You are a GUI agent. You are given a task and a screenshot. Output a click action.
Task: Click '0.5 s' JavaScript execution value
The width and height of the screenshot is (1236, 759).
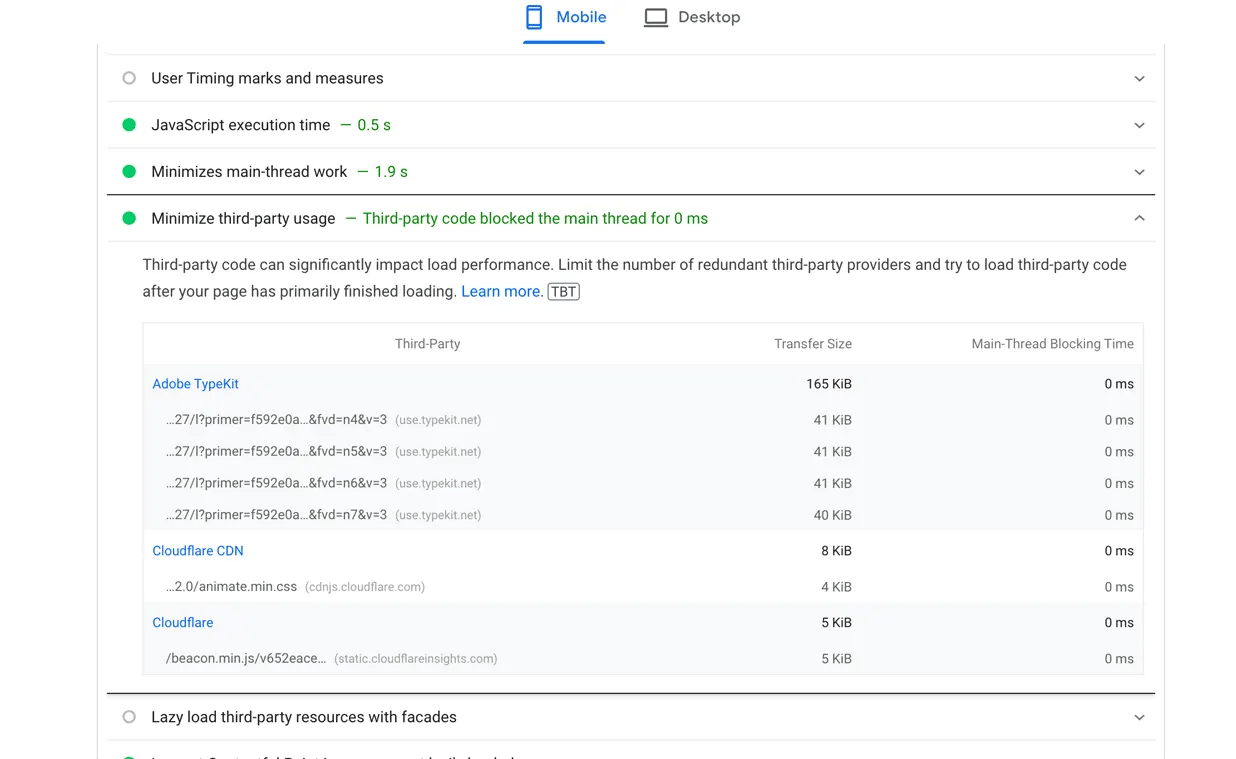coord(374,125)
